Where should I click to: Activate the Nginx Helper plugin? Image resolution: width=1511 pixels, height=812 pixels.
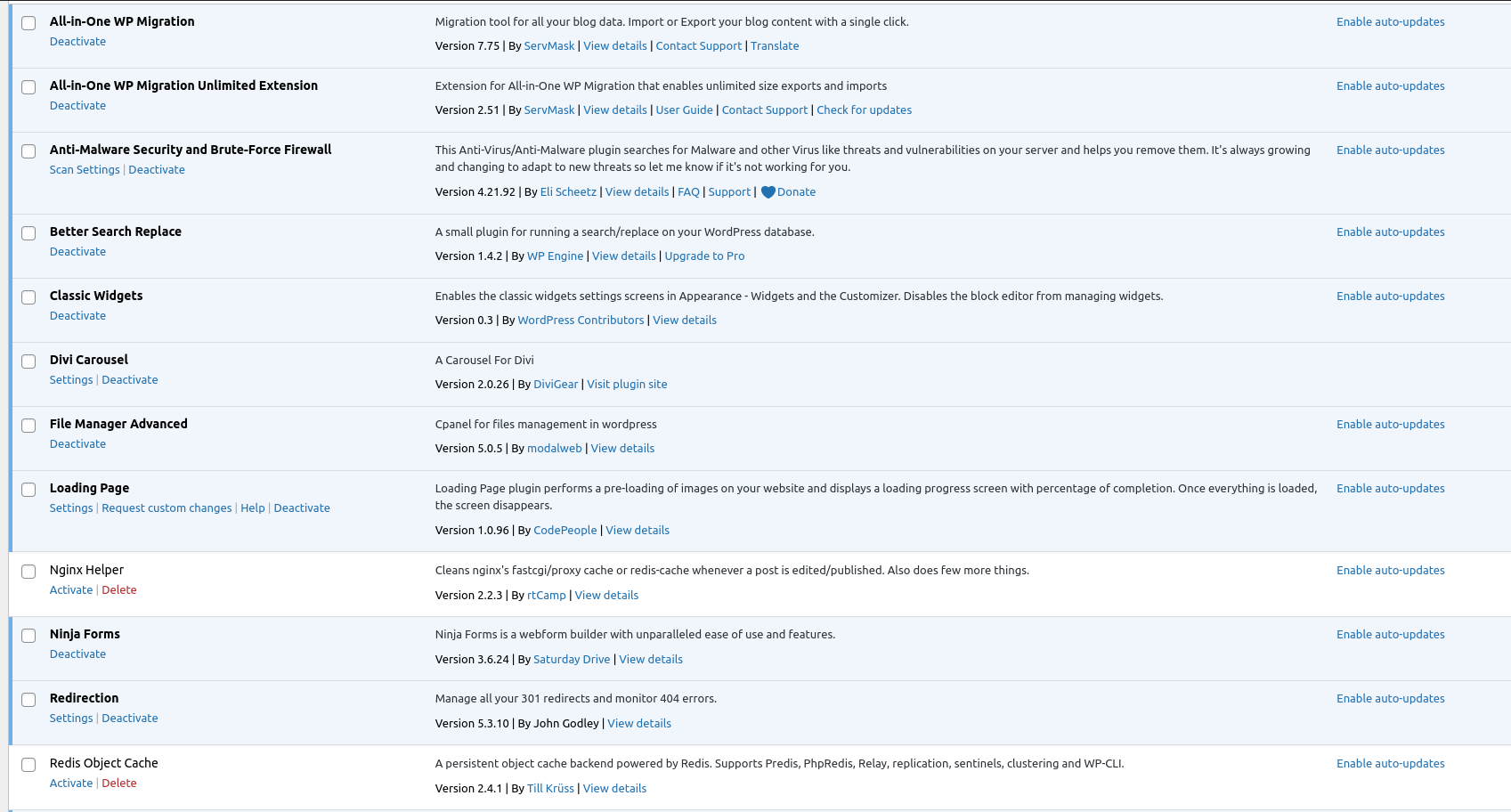click(x=71, y=590)
